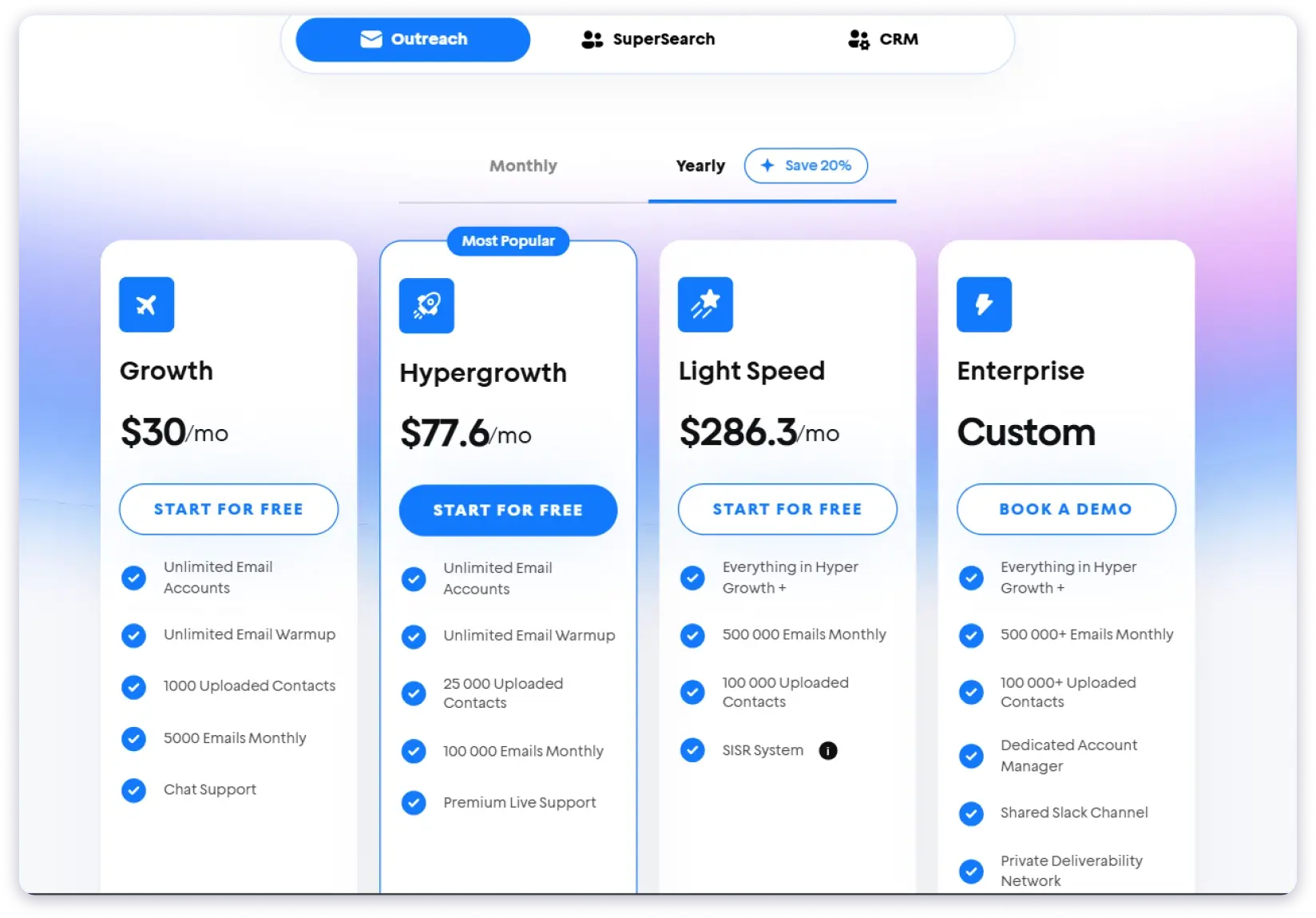
Task: Click the checkmark beside Chat Support
Action: pyautogui.click(x=133, y=790)
